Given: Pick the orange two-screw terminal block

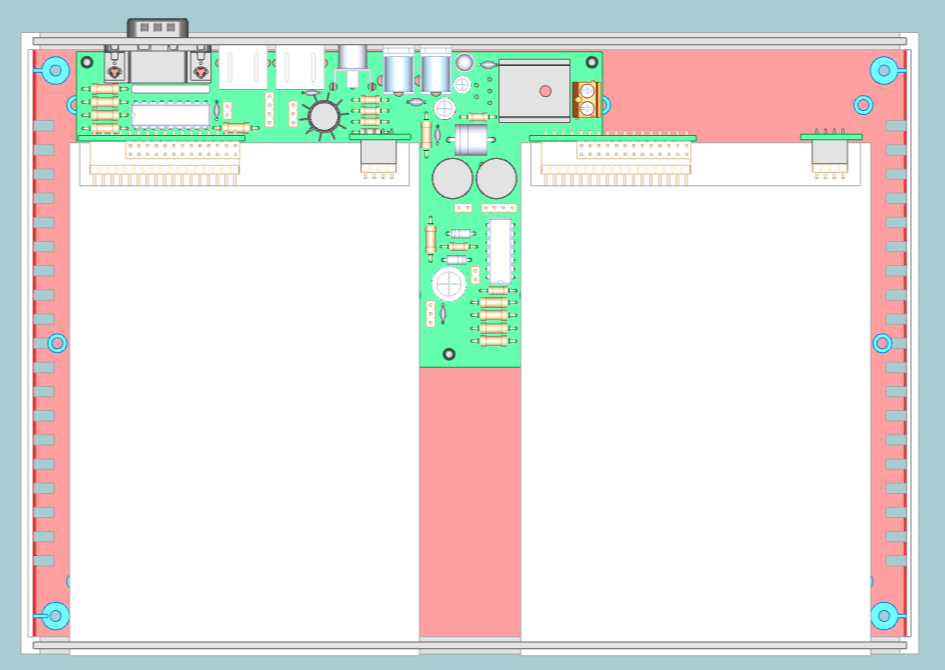Looking at the screenshot, I should click(x=586, y=99).
